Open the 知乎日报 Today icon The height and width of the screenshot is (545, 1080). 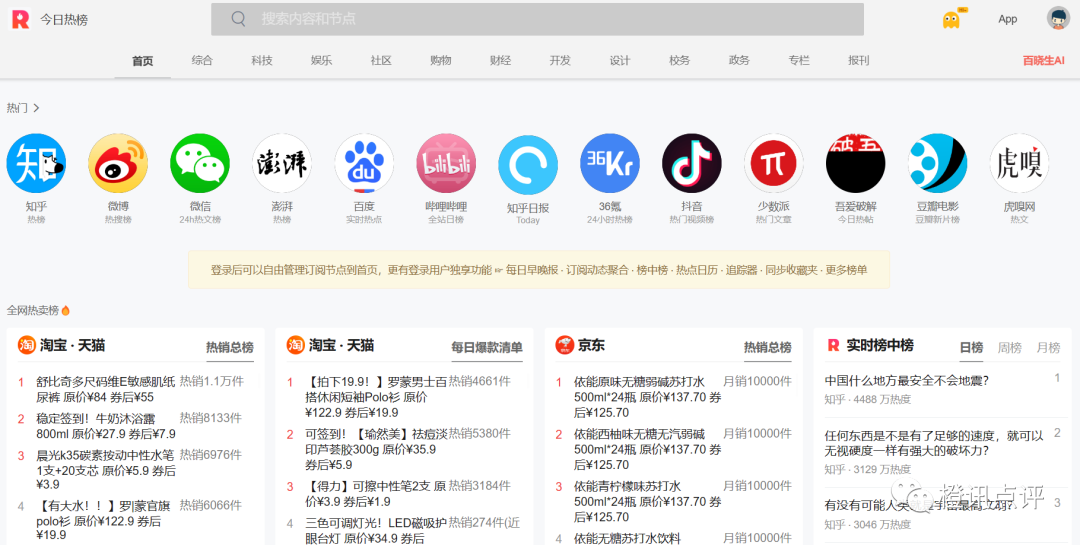(528, 165)
